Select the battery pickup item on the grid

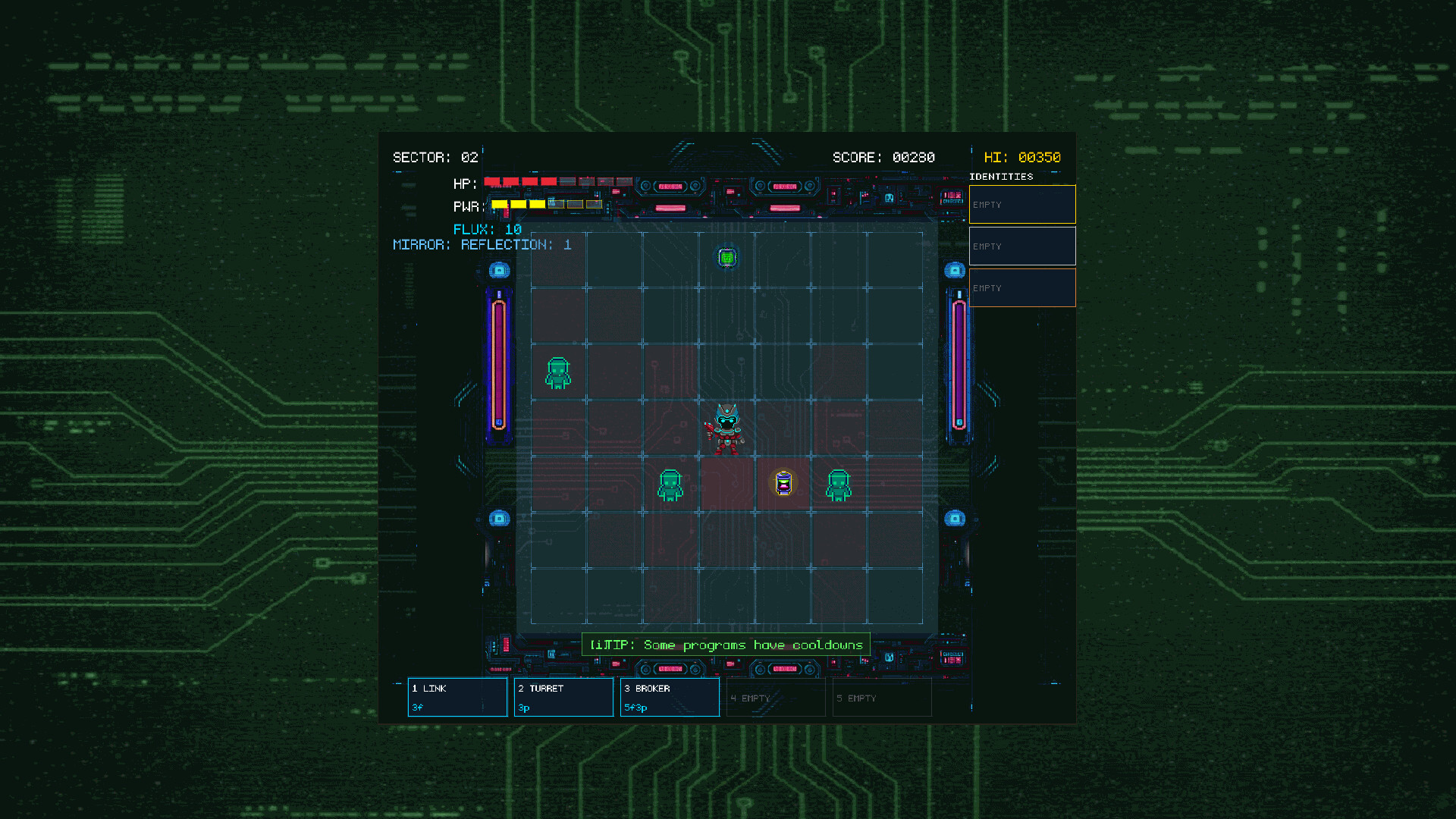pos(783,483)
